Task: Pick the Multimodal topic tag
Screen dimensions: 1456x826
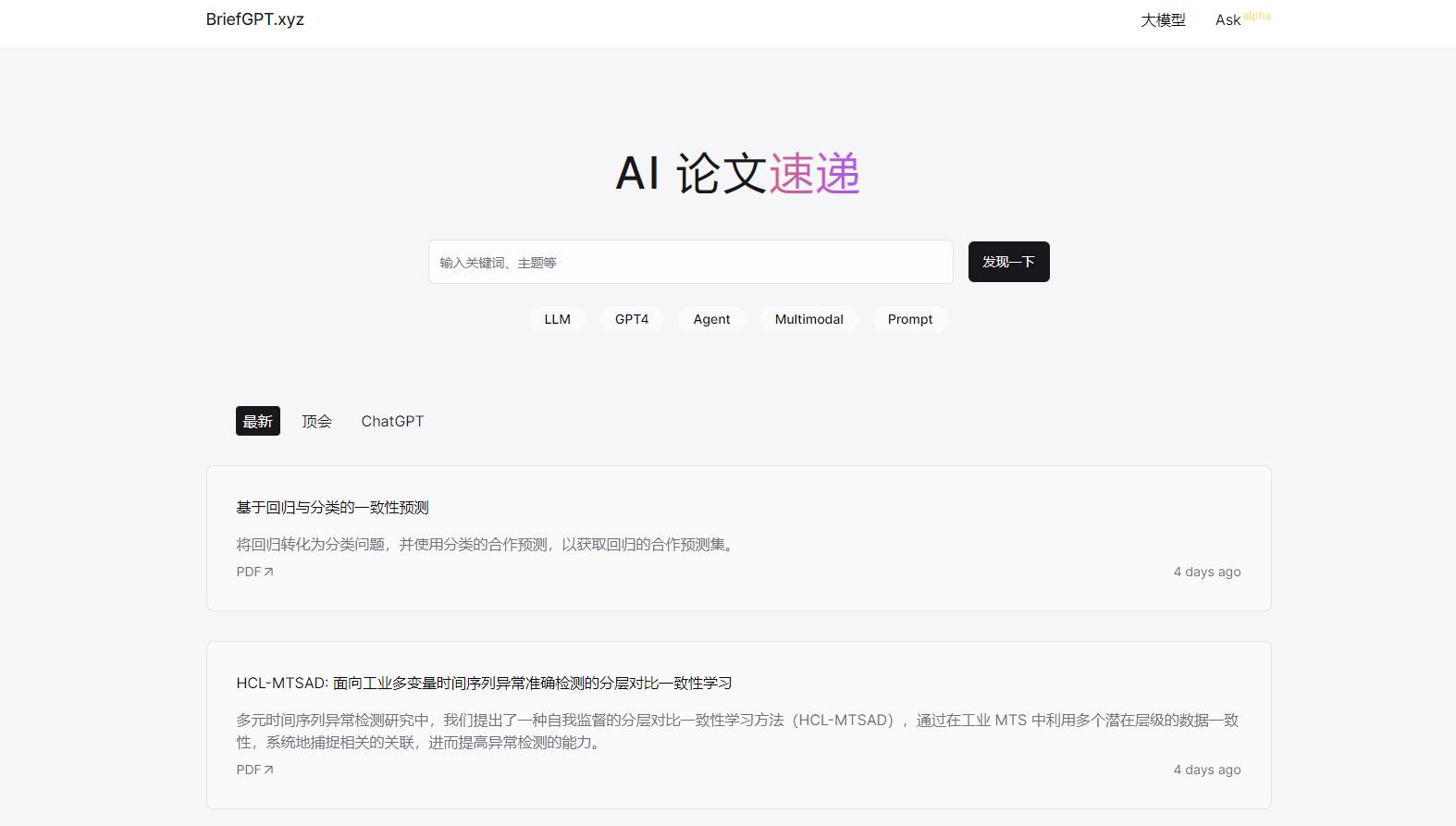Action: 808,319
